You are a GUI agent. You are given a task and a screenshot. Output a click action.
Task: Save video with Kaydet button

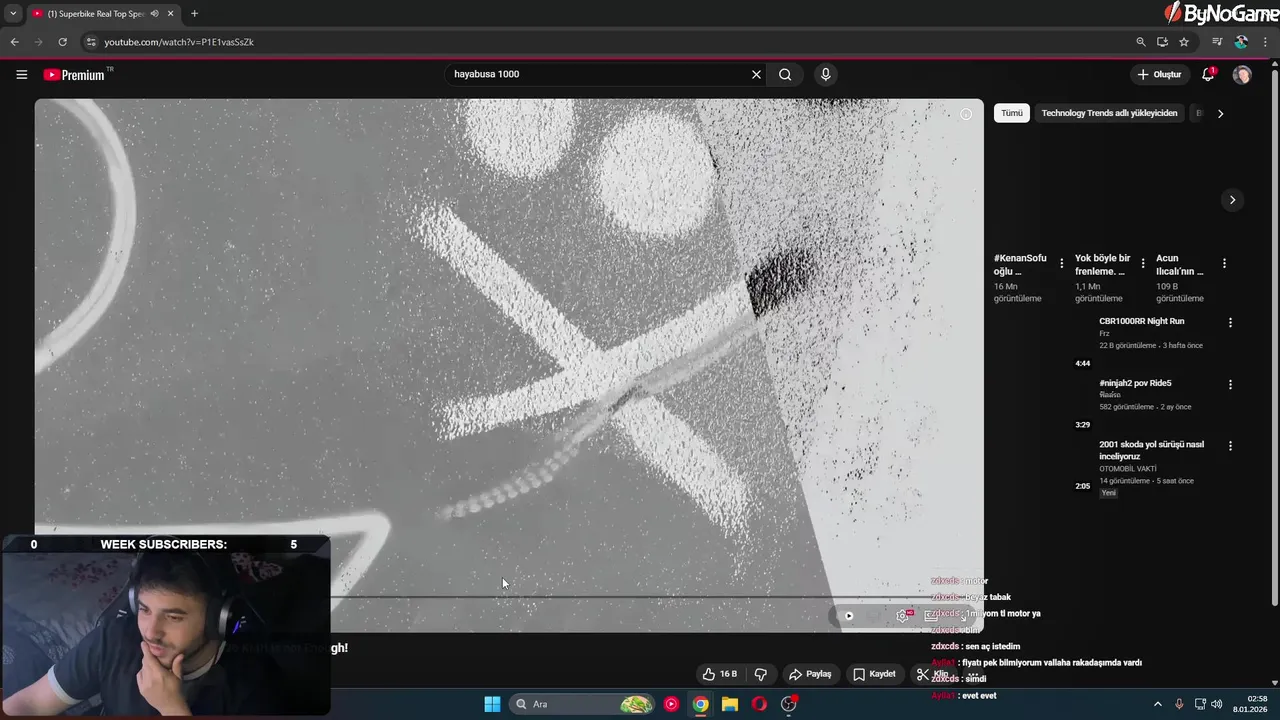point(874,674)
